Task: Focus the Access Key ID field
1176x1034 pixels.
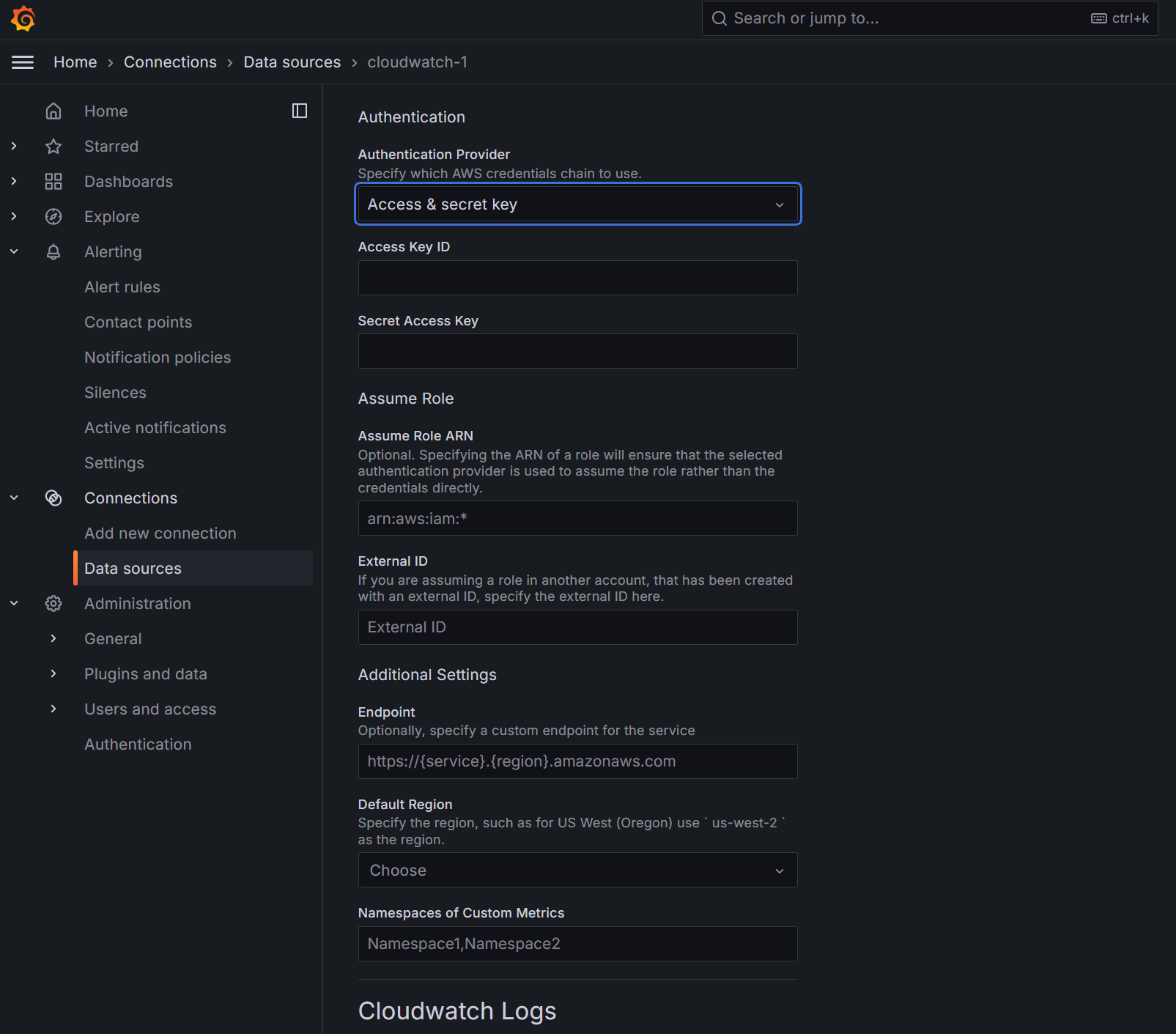Action: point(577,278)
